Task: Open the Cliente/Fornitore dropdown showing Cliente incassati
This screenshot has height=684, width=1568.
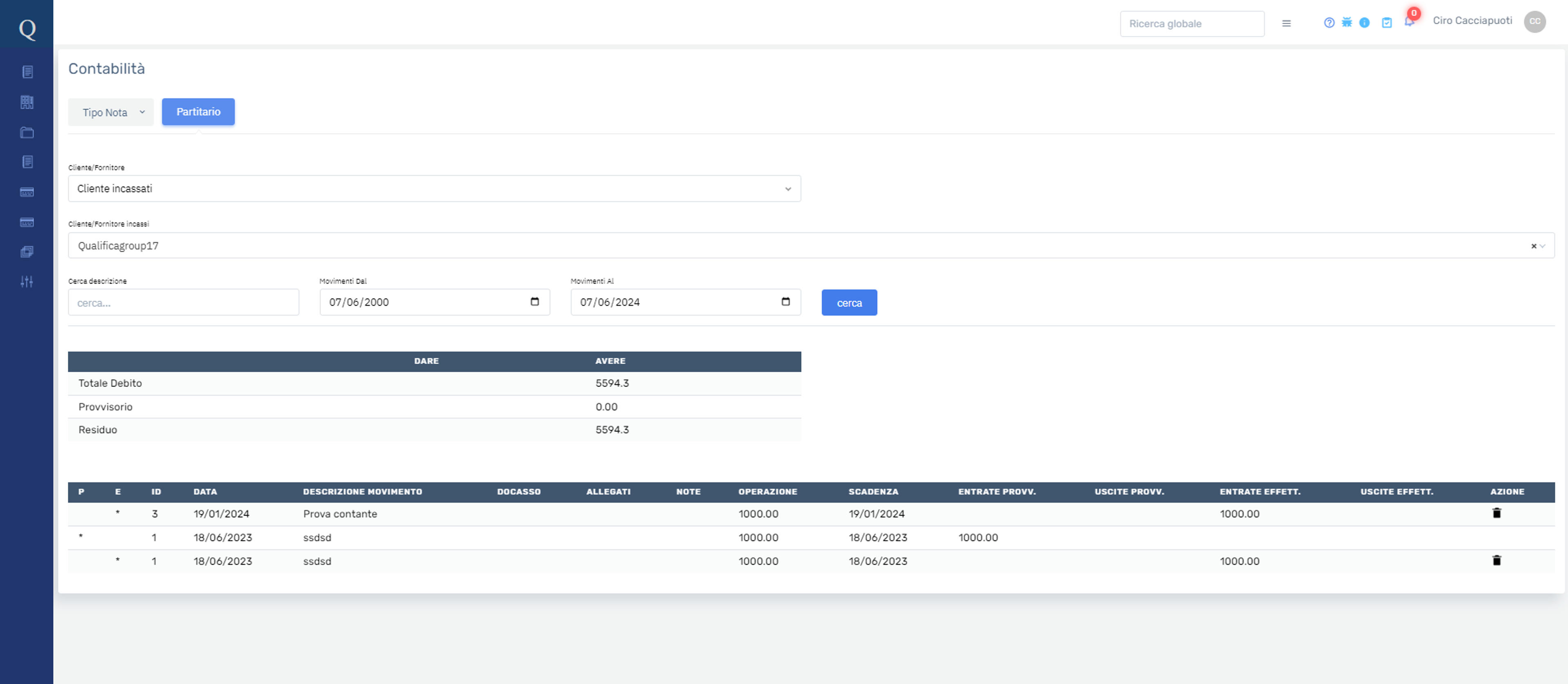Action: click(434, 189)
